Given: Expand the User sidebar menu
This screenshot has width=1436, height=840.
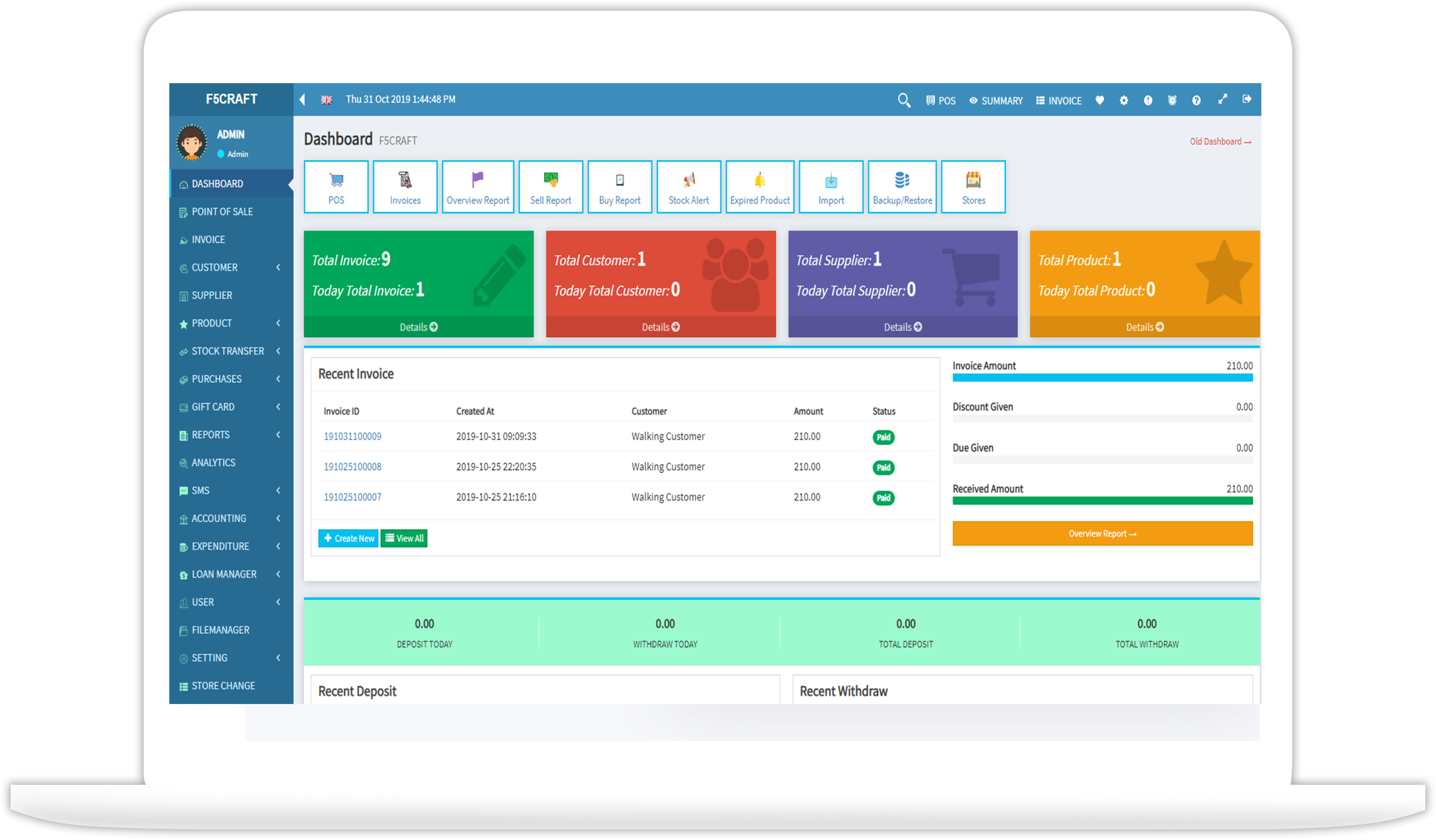Looking at the screenshot, I should (x=231, y=603).
